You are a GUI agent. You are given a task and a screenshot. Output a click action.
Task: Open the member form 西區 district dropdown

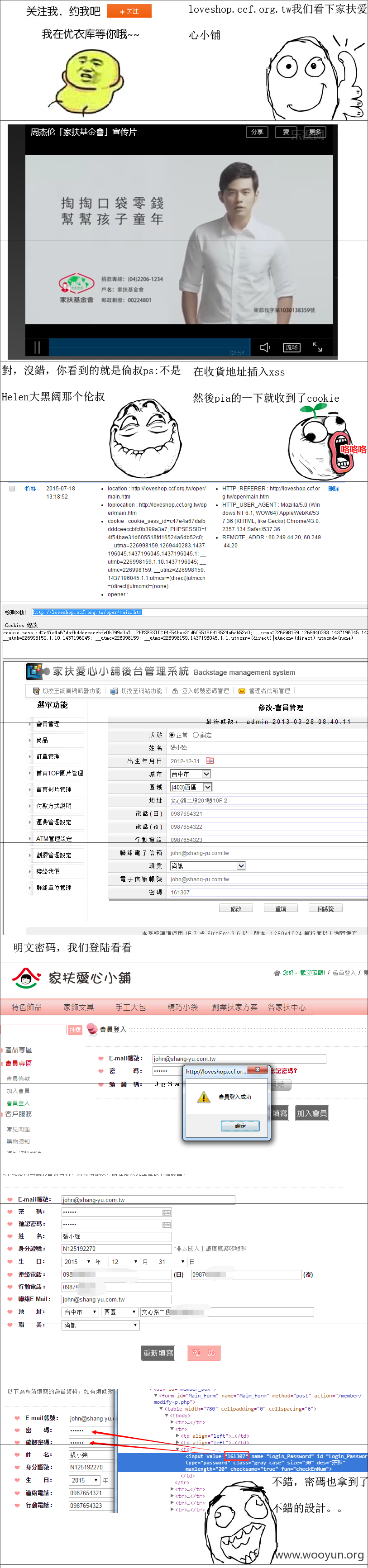119,1312
